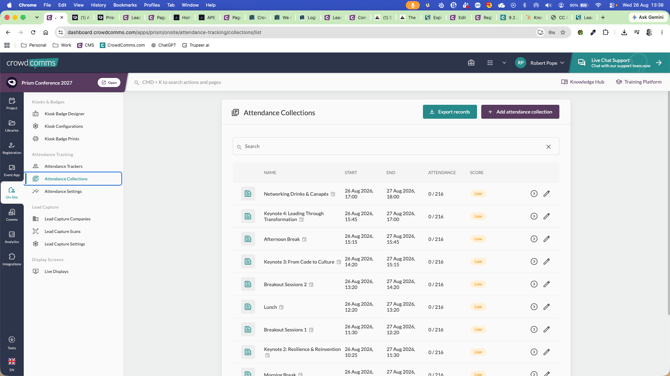Click the crowdcomms logo
The width and height of the screenshot is (670, 376).
click(31, 63)
